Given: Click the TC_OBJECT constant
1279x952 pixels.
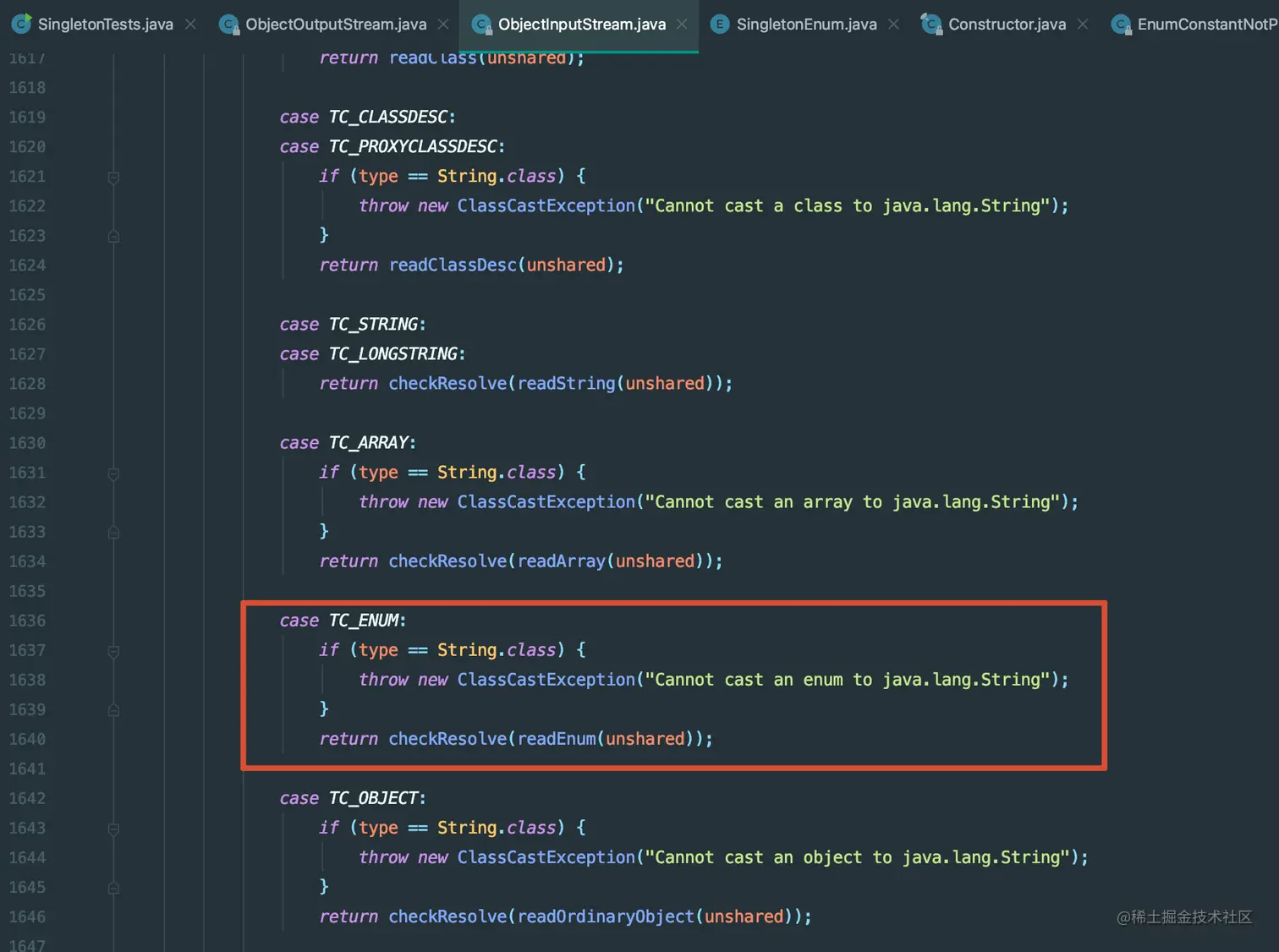Looking at the screenshot, I should click(x=373, y=798).
